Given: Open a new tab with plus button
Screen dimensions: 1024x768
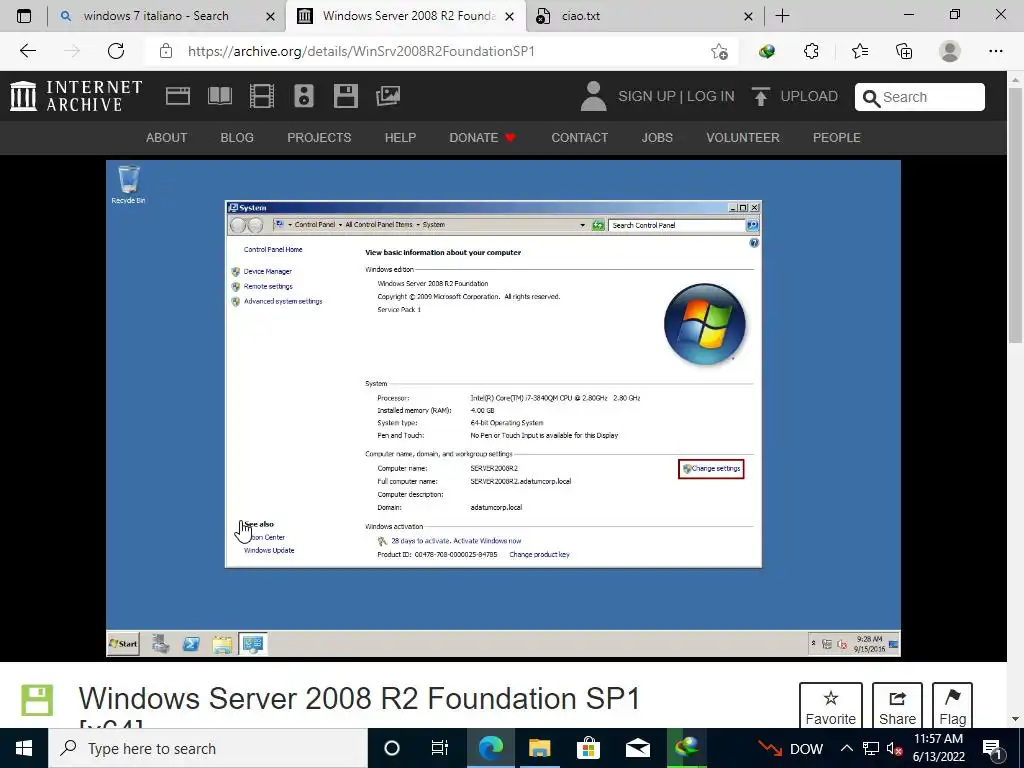Looking at the screenshot, I should pyautogui.click(x=782, y=16).
